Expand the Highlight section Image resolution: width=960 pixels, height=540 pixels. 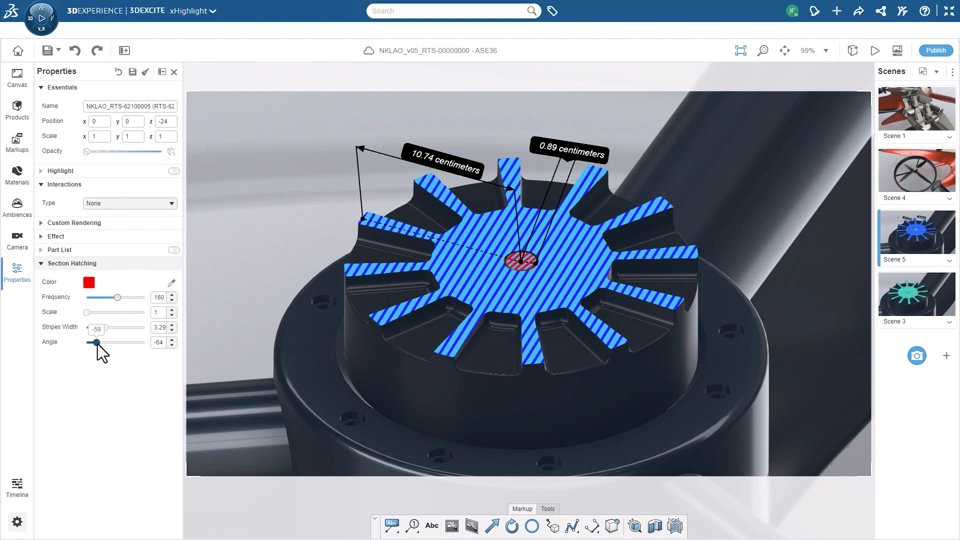(x=41, y=171)
